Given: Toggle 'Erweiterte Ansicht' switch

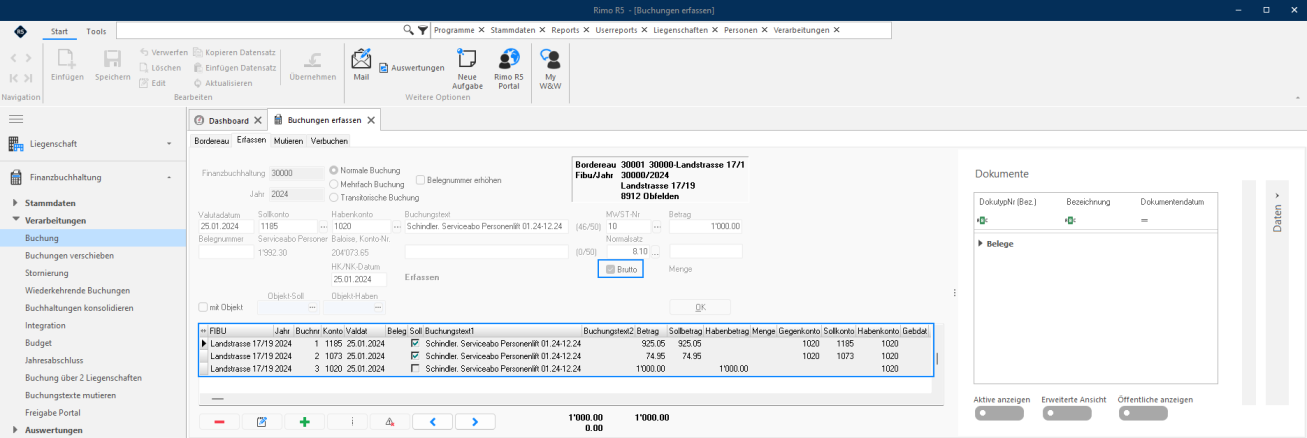Looking at the screenshot, I should [x=1066, y=412].
